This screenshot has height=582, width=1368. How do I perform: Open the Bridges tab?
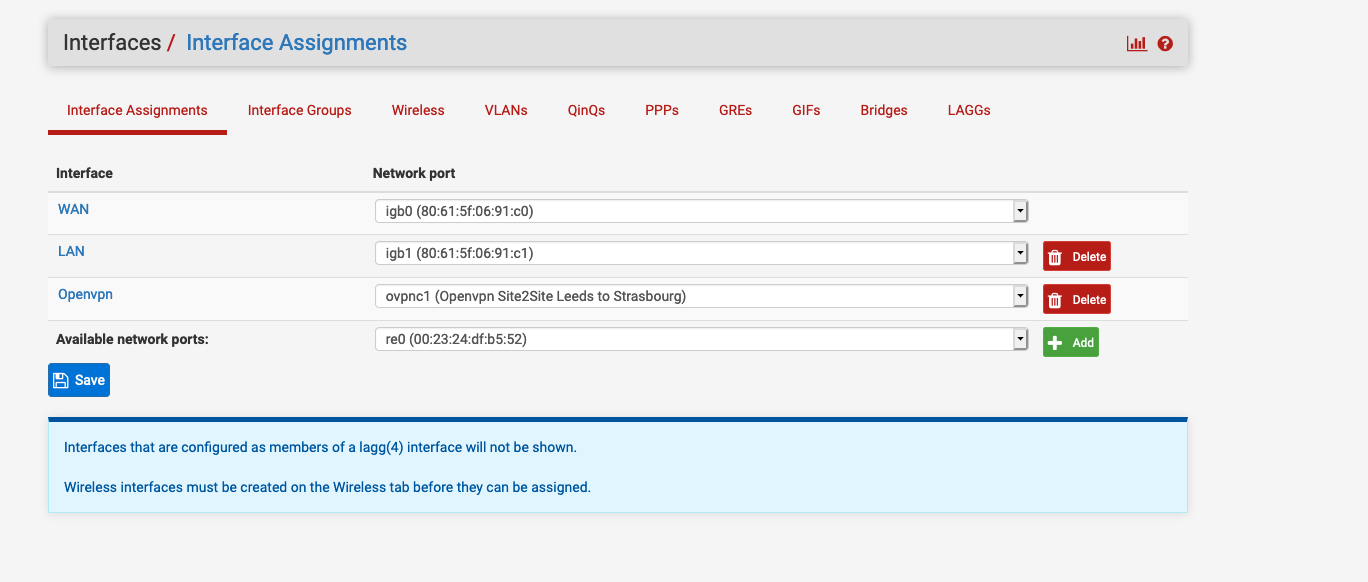(x=884, y=110)
